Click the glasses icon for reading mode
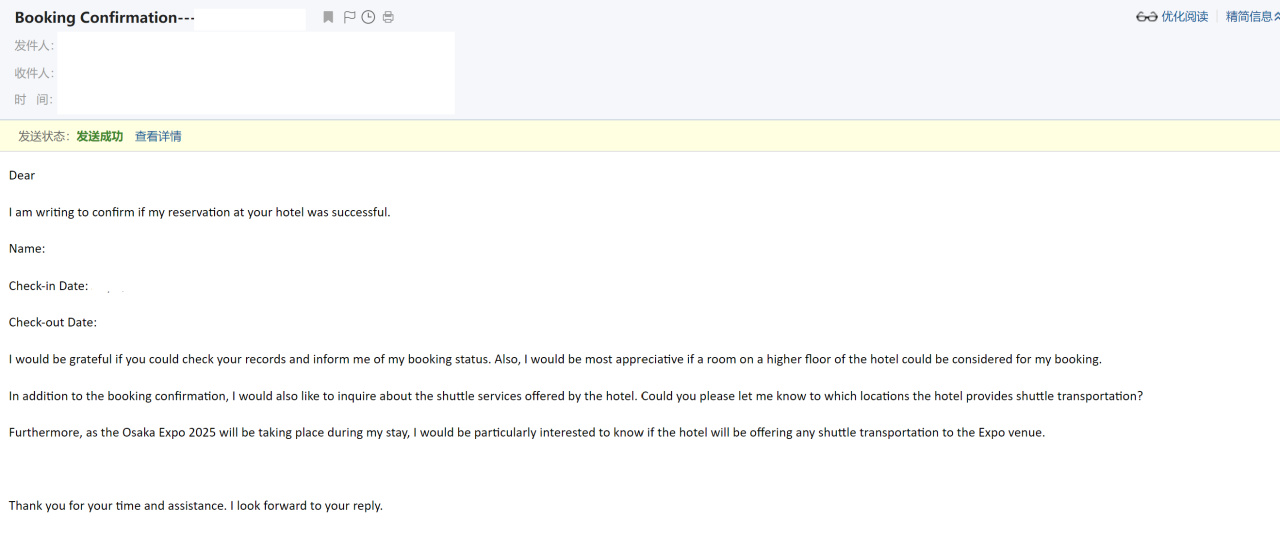Image resolution: width=1280 pixels, height=553 pixels. click(x=1146, y=17)
